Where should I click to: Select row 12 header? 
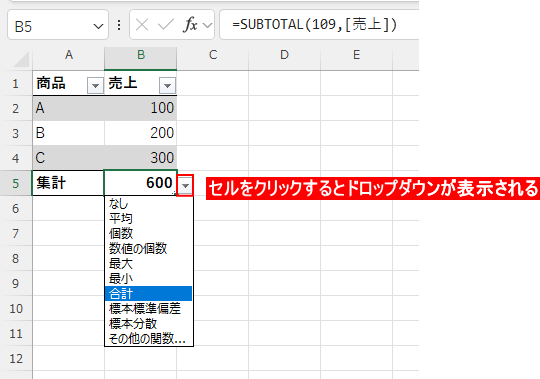click(16, 358)
